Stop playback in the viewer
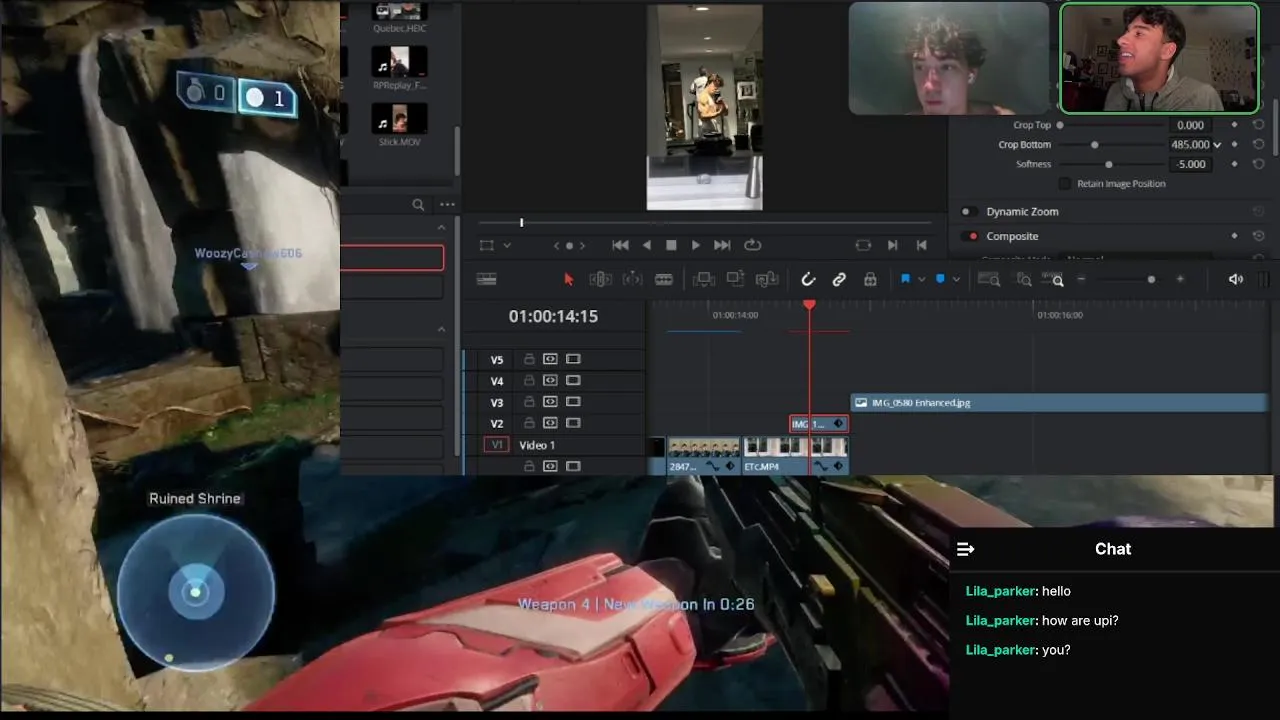1280x720 pixels. pos(671,245)
